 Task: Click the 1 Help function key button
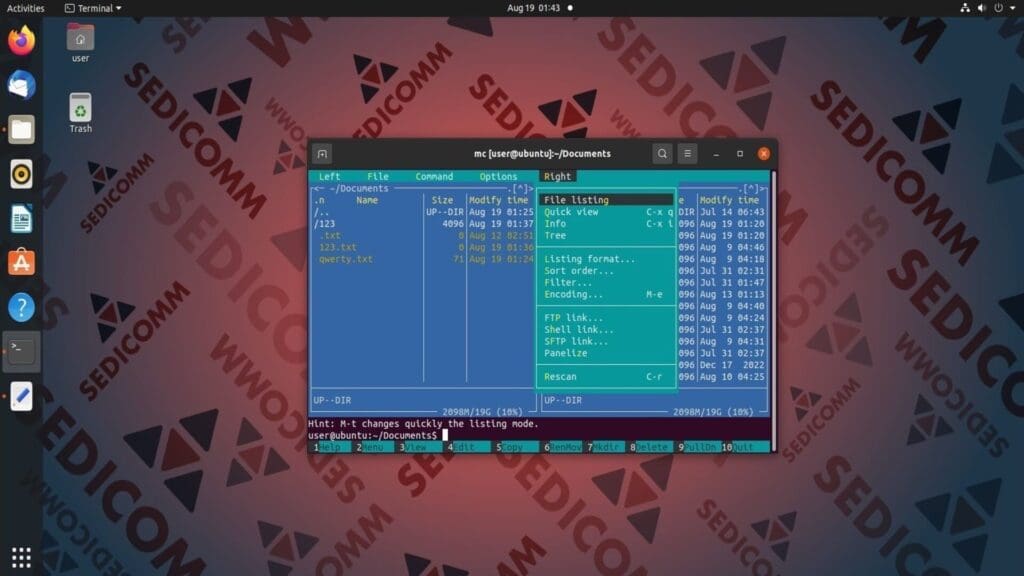[330, 447]
